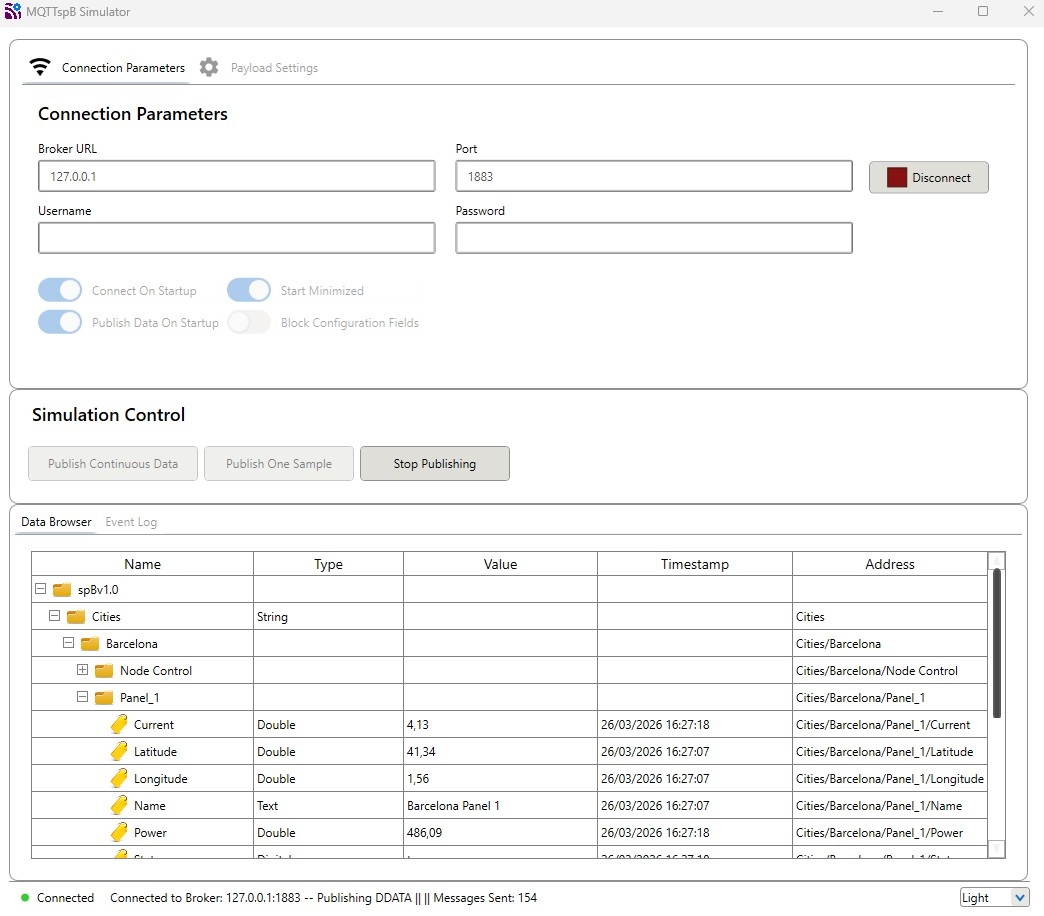This screenshot has width=1044, height=916.
Task: Click the Wi-Fi icon beside Connection Parameters
Action: tap(40, 68)
